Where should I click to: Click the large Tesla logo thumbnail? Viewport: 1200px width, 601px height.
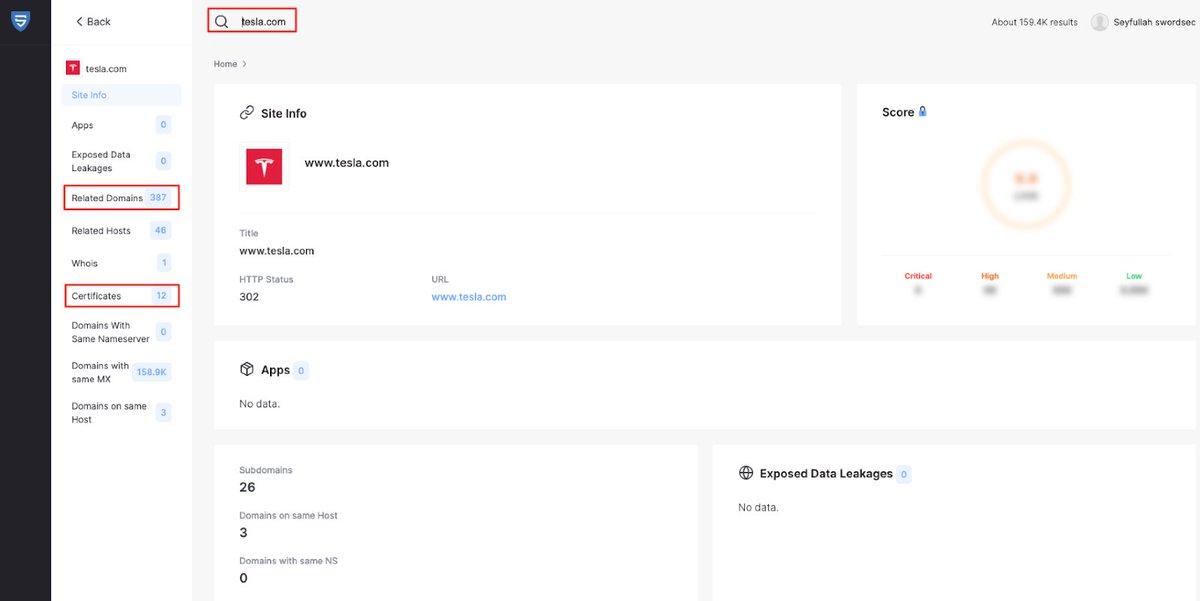[265, 166]
